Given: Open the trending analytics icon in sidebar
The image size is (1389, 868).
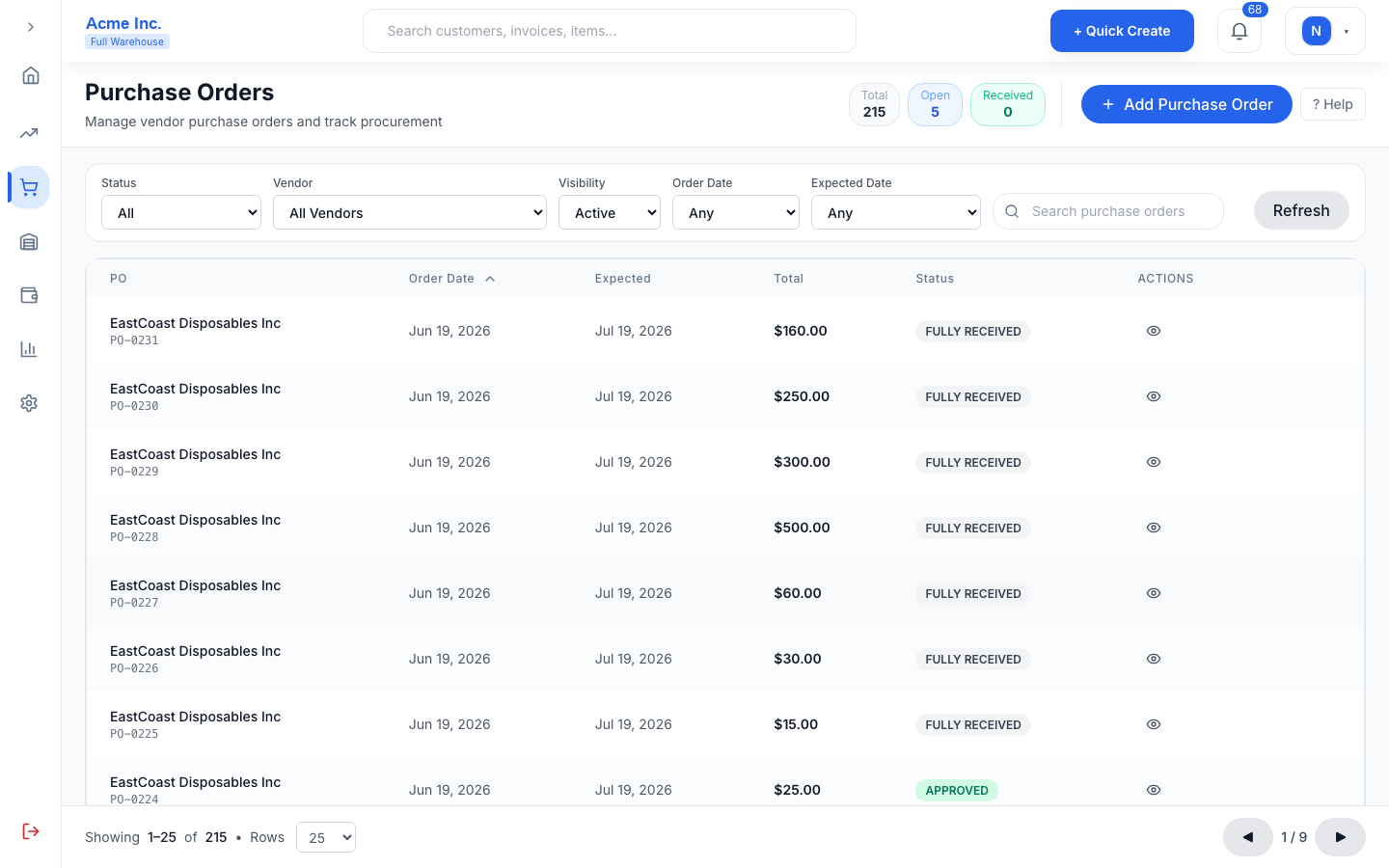Looking at the screenshot, I should pyautogui.click(x=29, y=133).
